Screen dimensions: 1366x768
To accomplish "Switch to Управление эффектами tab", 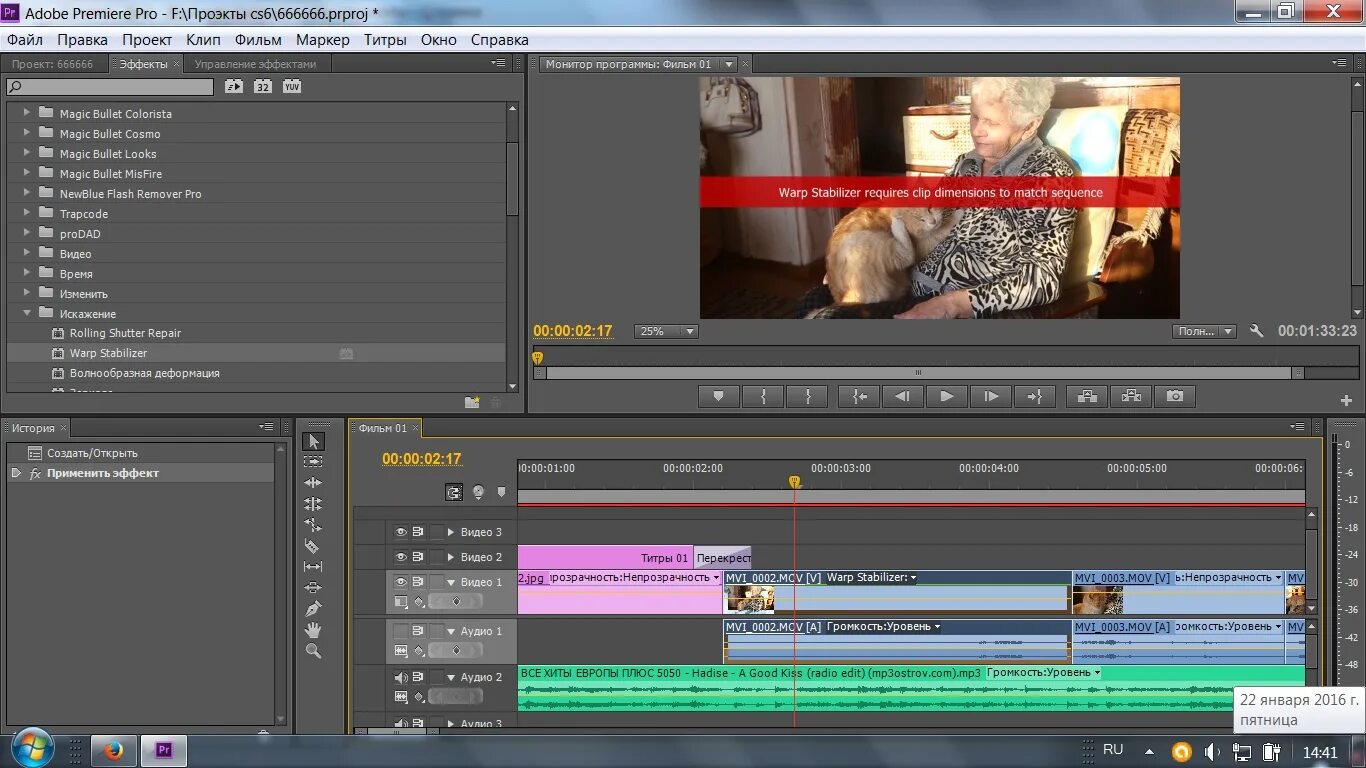I will point(255,64).
